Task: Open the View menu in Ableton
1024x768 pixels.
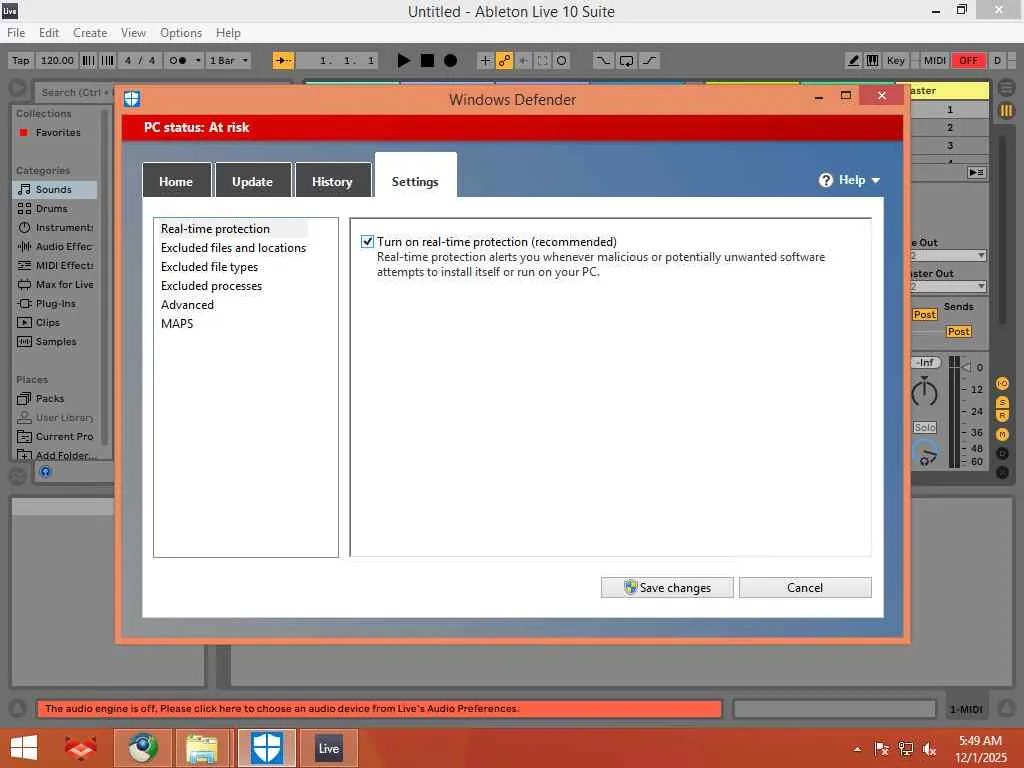Action: (133, 33)
